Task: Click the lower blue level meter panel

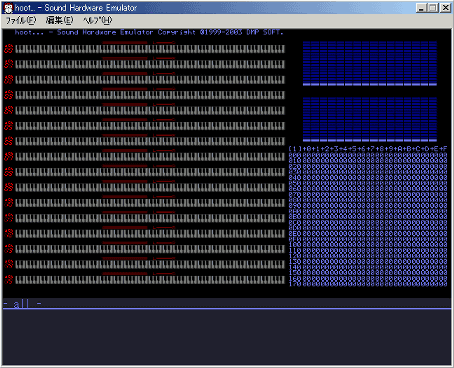Action: tap(370, 119)
